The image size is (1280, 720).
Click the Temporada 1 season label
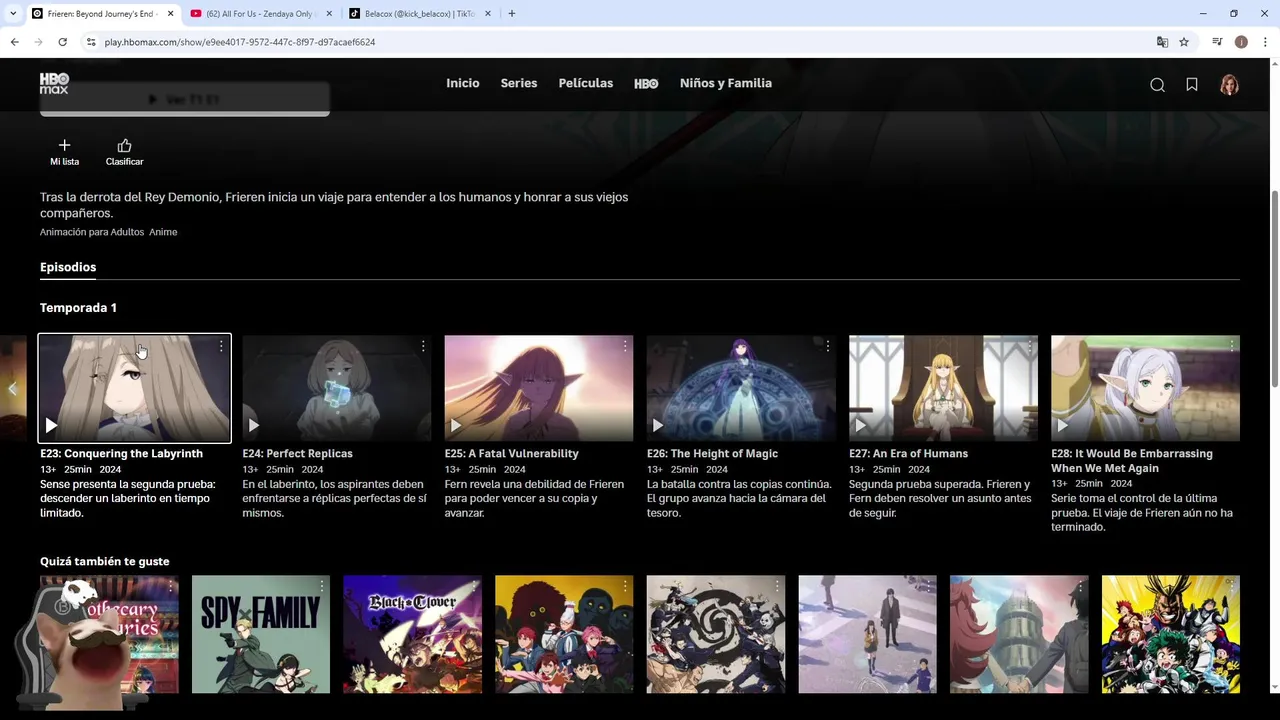coord(78,308)
